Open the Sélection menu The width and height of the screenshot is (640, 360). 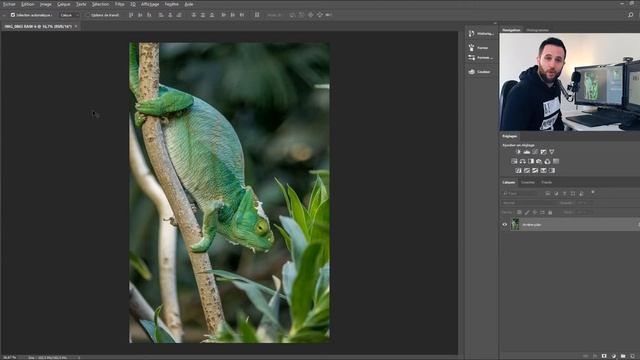coord(100,4)
